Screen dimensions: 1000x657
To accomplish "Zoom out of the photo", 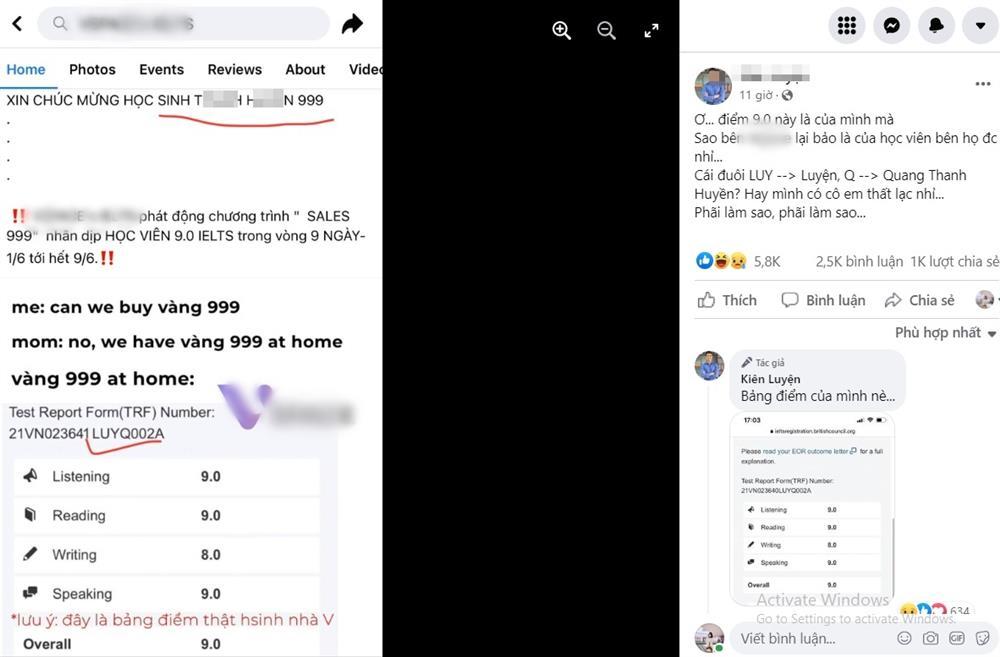I will pyautogui.click(x=607, y=30).
